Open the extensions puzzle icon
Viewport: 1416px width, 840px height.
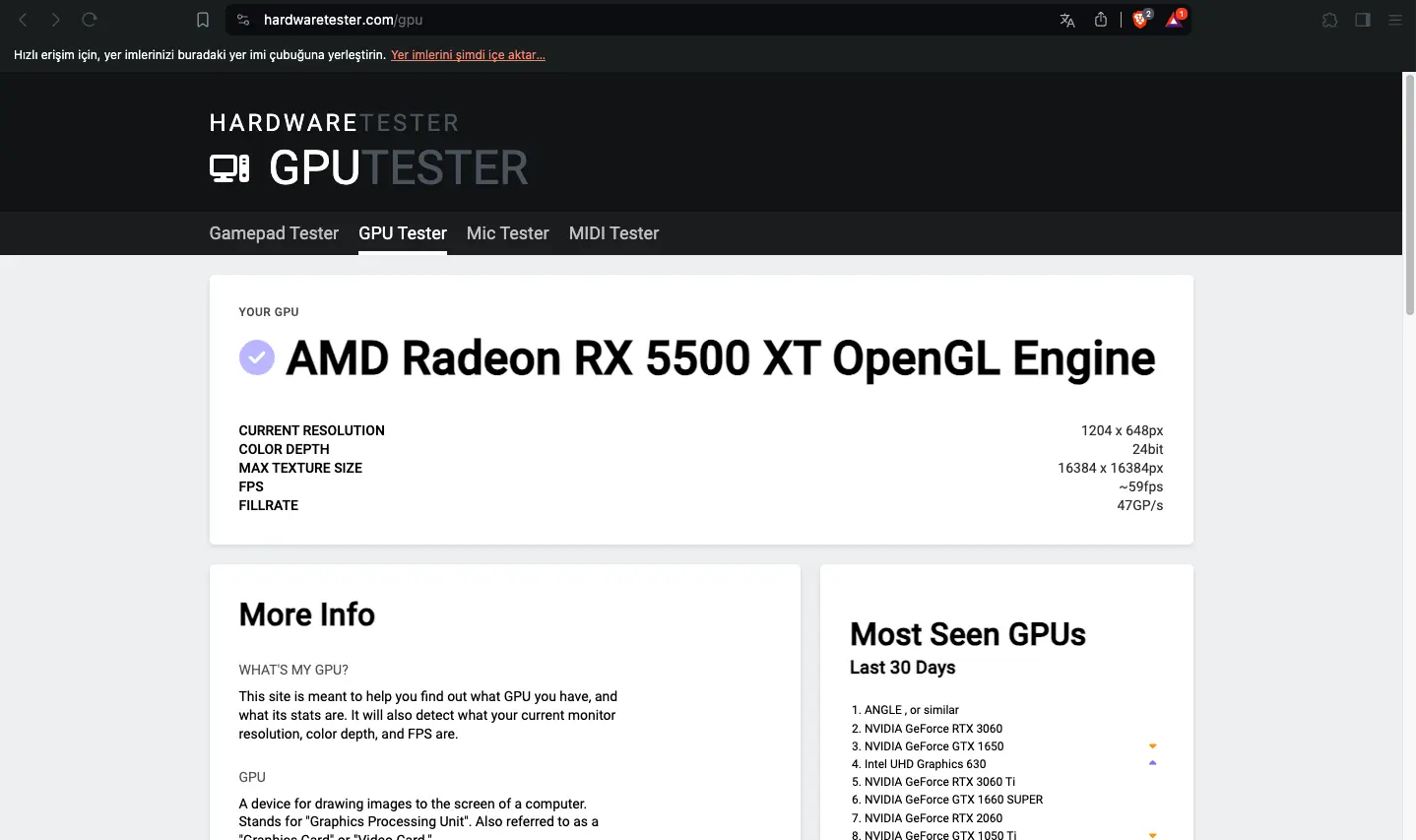tap(1330, 20)
